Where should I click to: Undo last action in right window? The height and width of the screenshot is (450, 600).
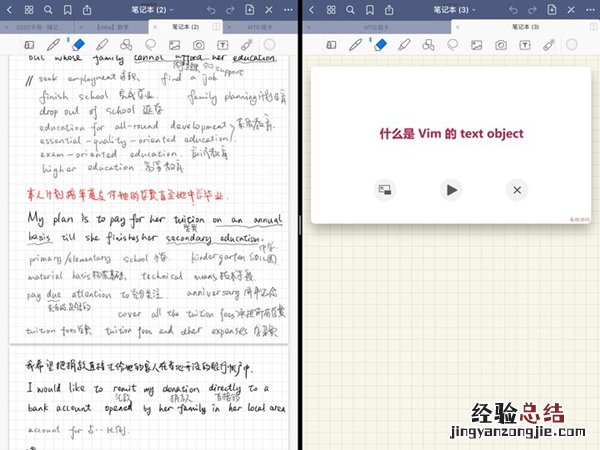tap(513, 10)
